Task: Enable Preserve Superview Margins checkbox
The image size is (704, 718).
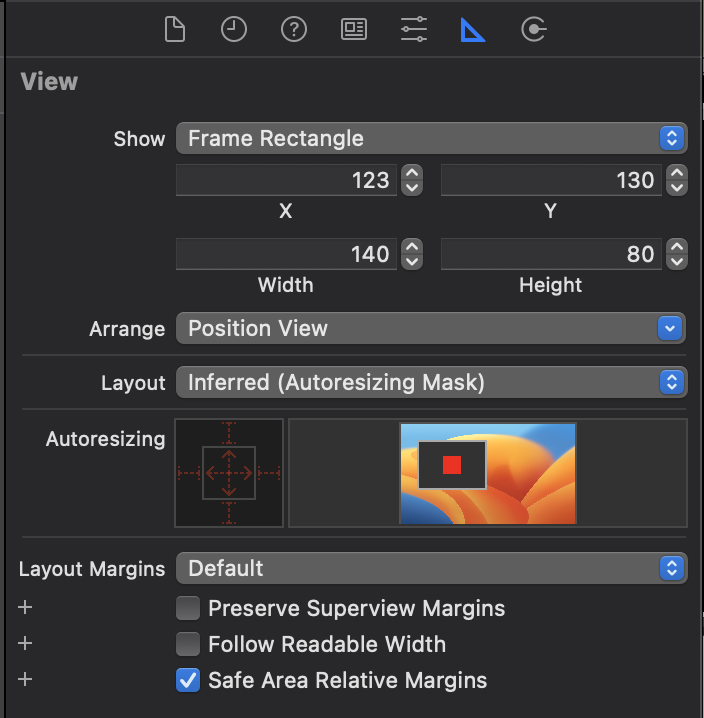Action: (188, 608)
